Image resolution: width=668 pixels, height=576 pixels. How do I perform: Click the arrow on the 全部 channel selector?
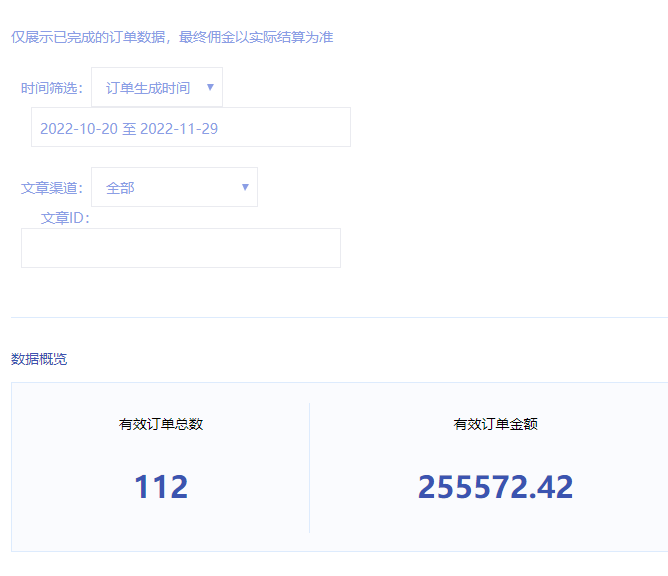[245, 187]
